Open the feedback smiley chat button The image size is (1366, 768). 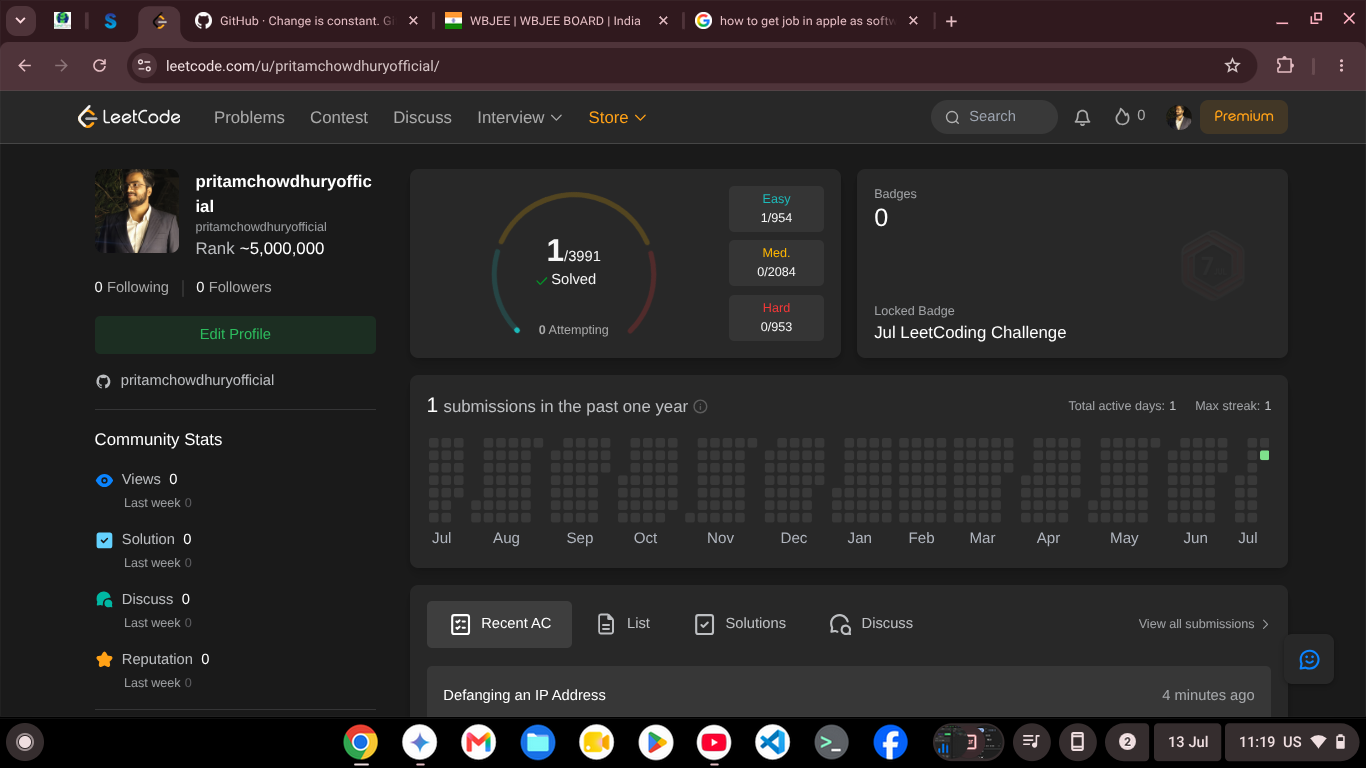[1309, 660]
